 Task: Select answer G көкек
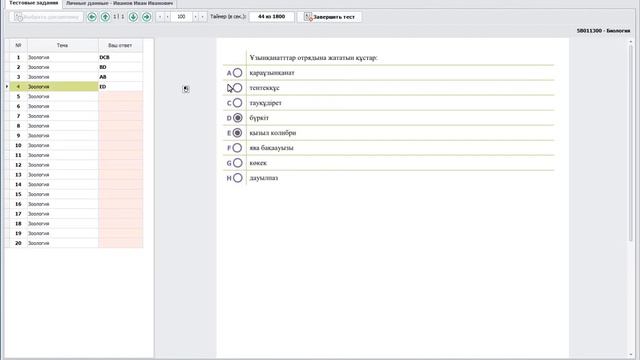pyautogui.click(x=237, y=163)
